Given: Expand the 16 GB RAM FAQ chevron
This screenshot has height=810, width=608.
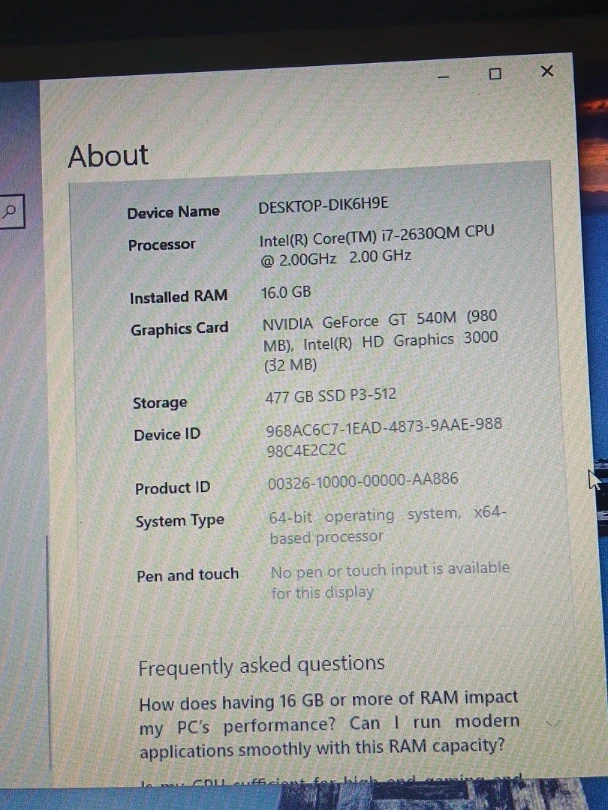Looking at the screenshot, I should click(553, 722).
